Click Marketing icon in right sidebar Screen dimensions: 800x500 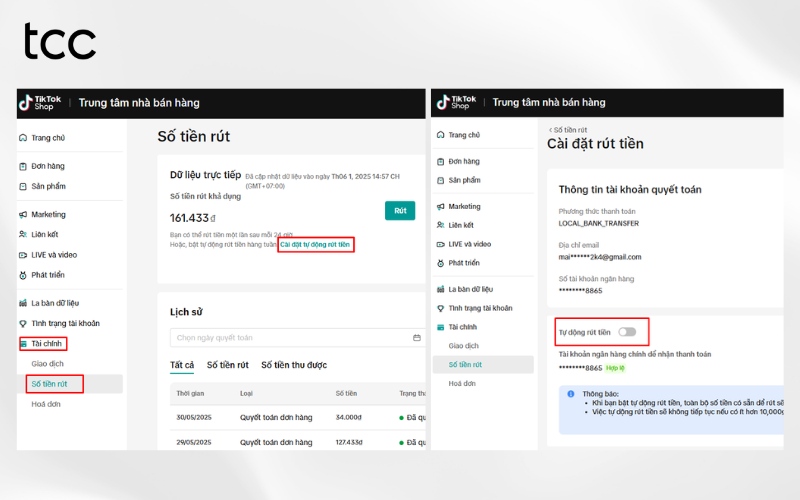pyautogui.click(x=441, y=207)
